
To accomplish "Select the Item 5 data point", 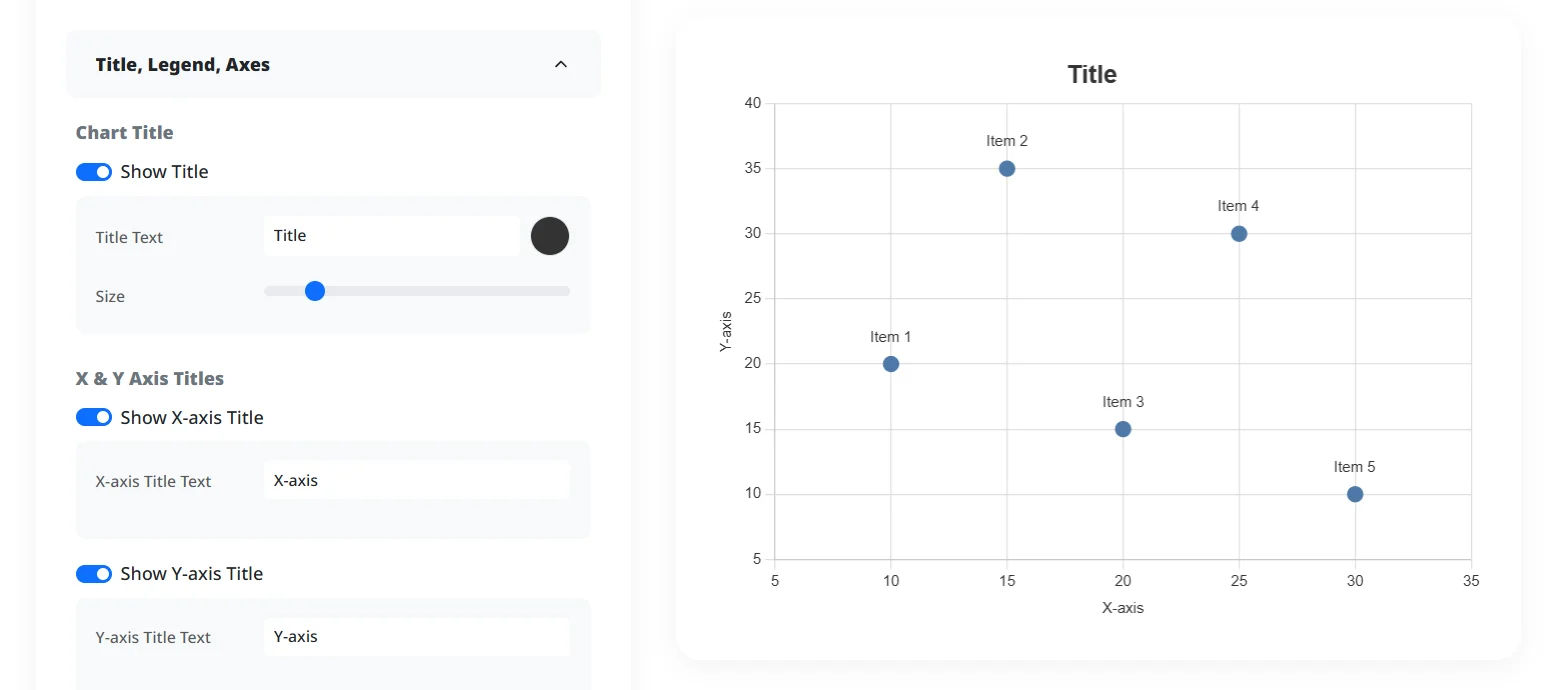I will [1355, 494].
